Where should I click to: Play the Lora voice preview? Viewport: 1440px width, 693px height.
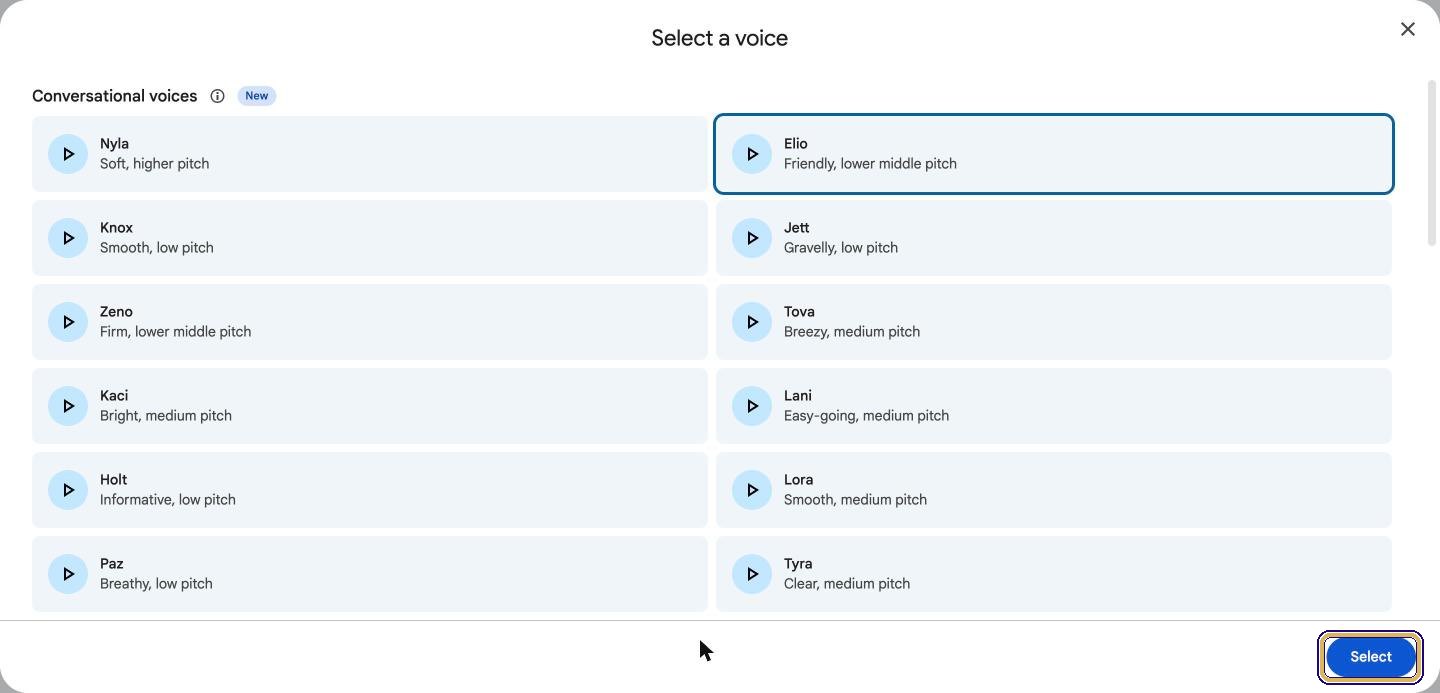752,490
